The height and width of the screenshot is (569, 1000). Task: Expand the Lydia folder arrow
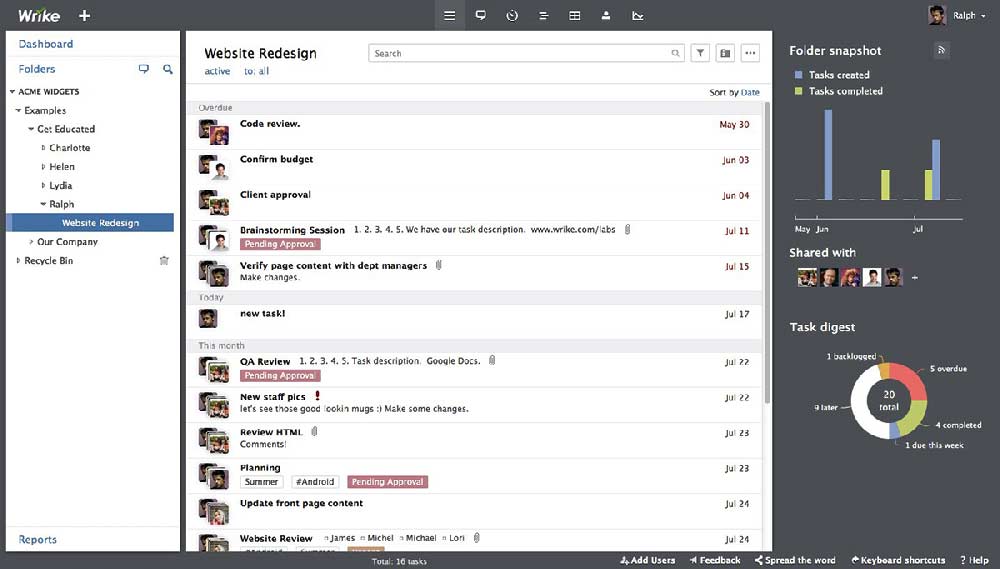pyautogui.click(x=43, y=185)
